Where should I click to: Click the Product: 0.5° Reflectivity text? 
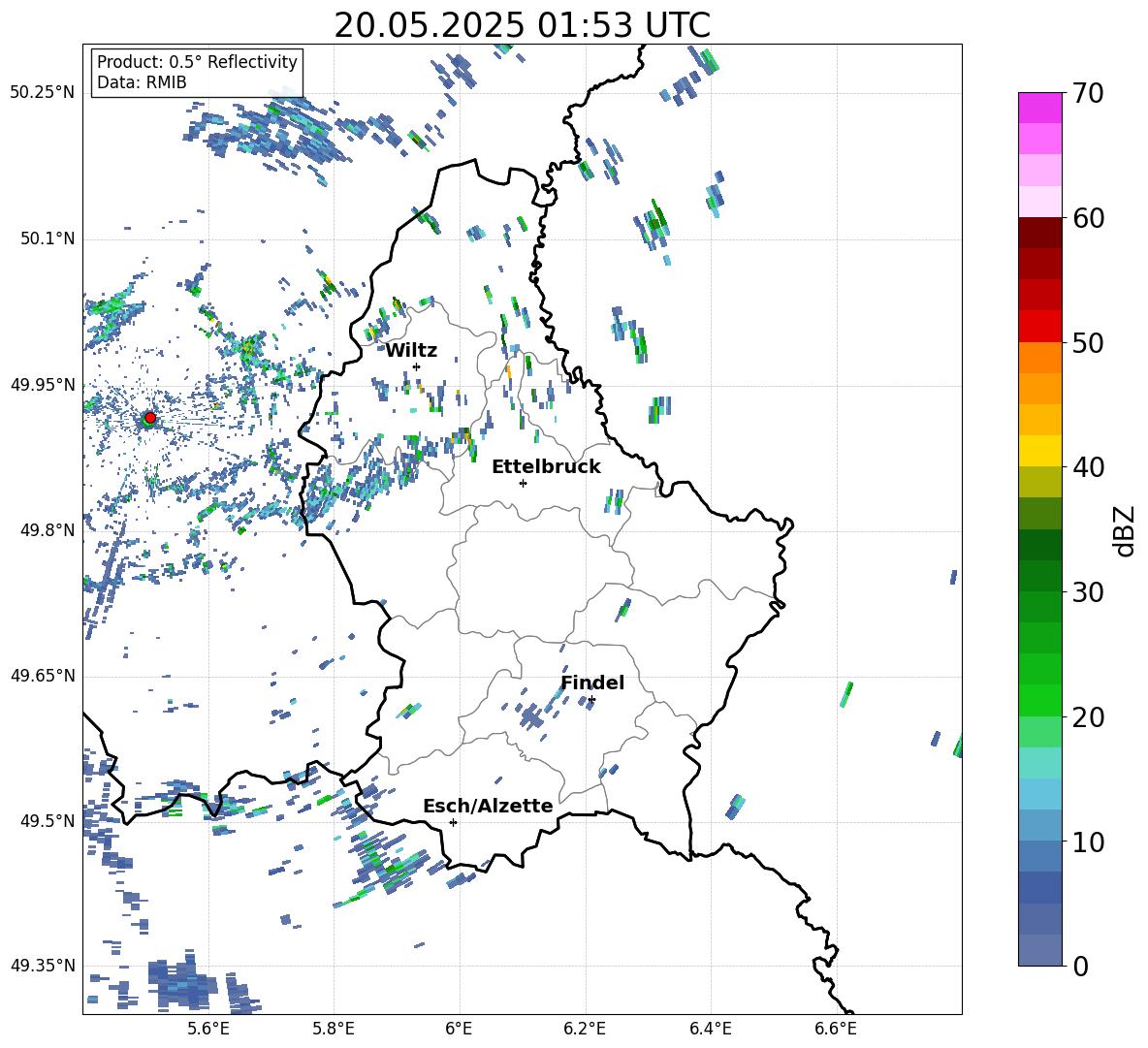click(x=197, y=62)
